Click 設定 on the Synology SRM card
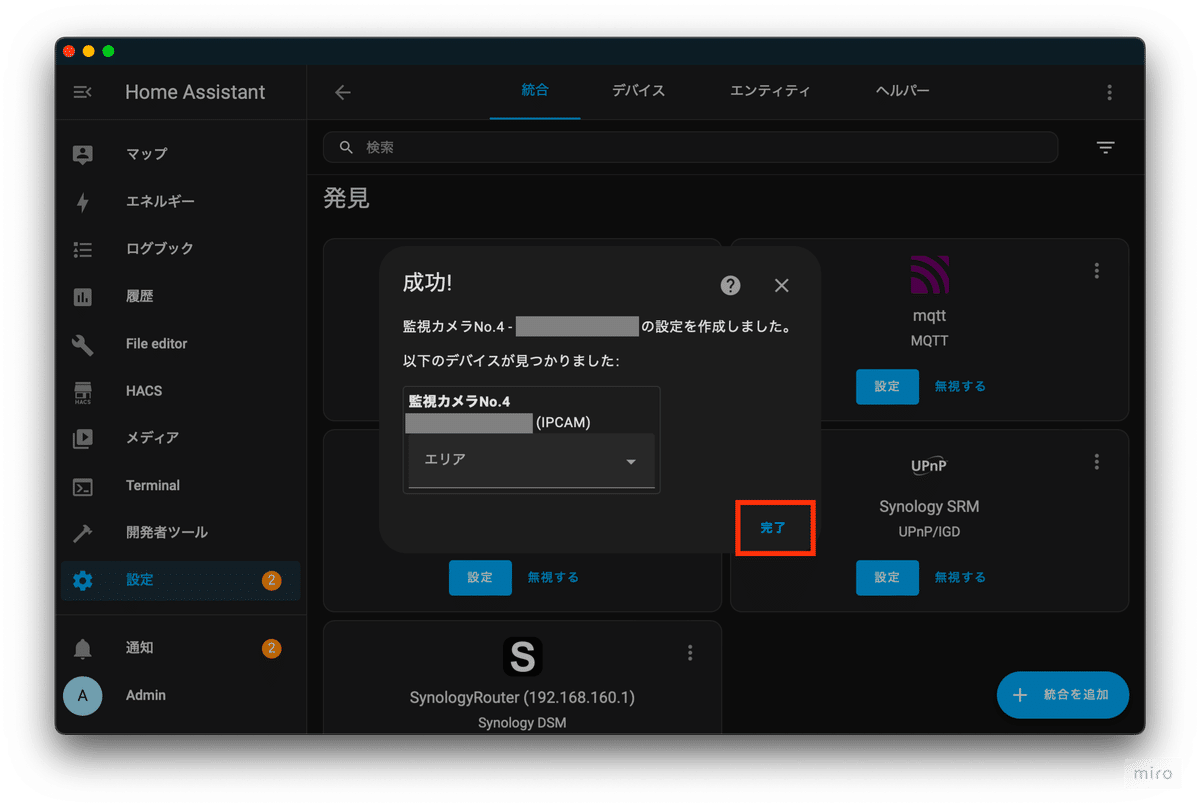This screenshot has height=807, width=1200. coord(887,577)
